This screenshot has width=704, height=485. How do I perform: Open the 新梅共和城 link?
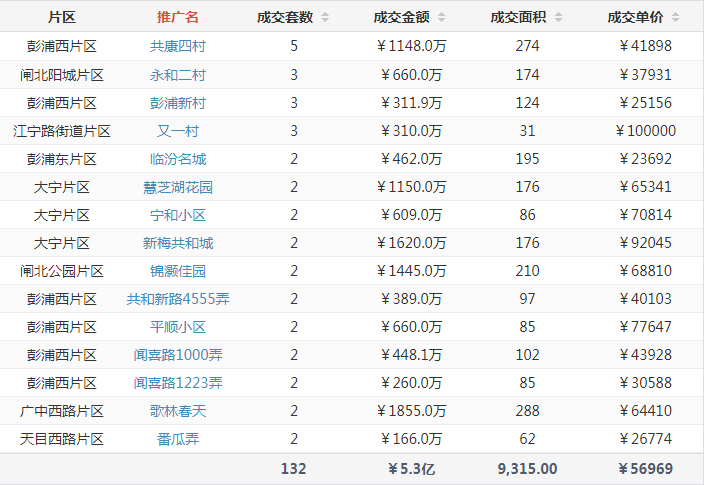point(178,243)
